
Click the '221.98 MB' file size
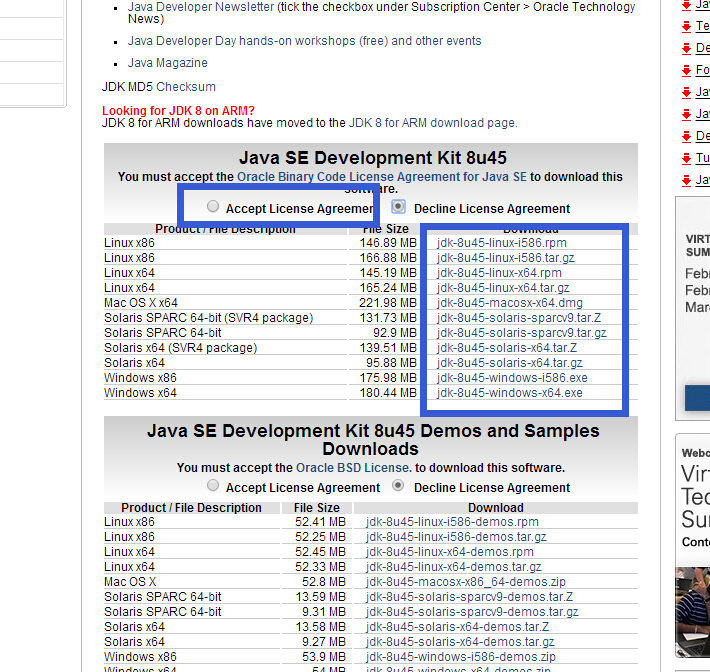[x=388, y=302]
